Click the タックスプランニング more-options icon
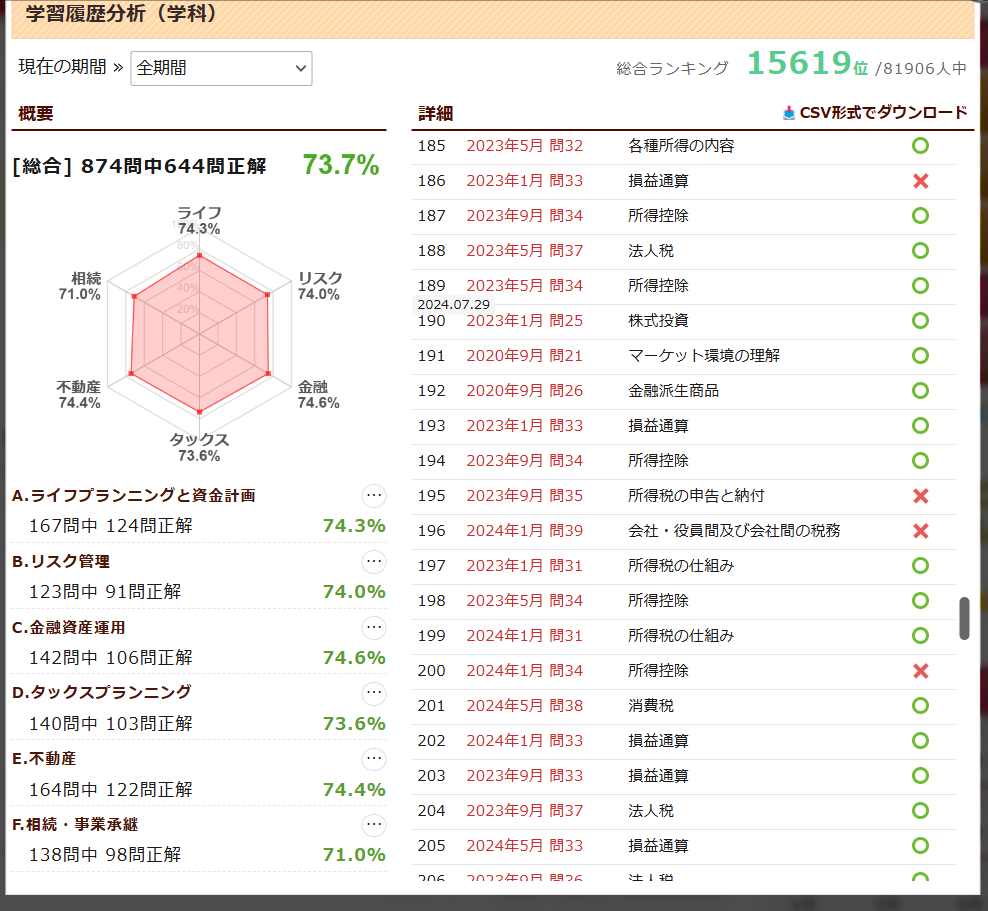The height and width of the screenshot is (911, 988). (374, 692)
